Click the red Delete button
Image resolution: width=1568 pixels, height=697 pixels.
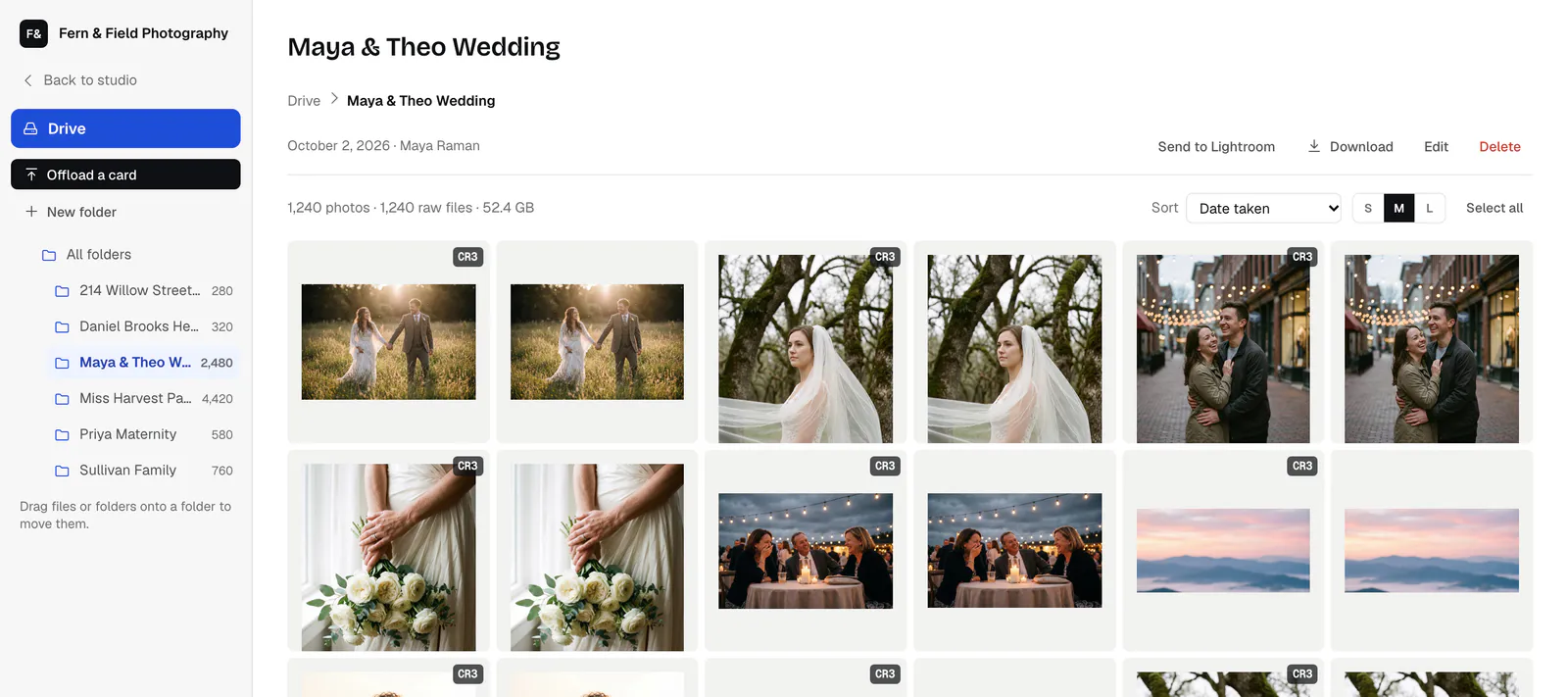(1499, 146)
